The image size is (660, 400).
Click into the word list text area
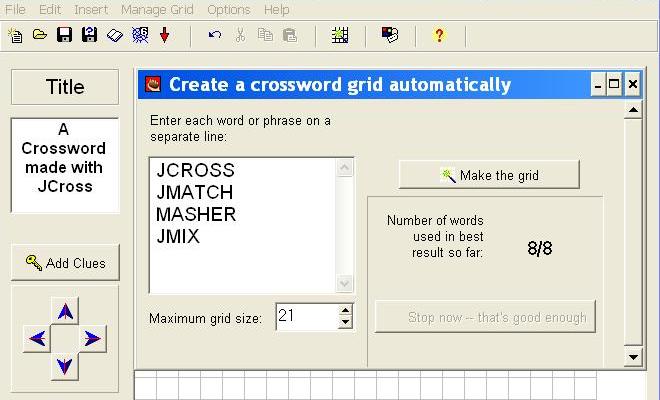243,226
